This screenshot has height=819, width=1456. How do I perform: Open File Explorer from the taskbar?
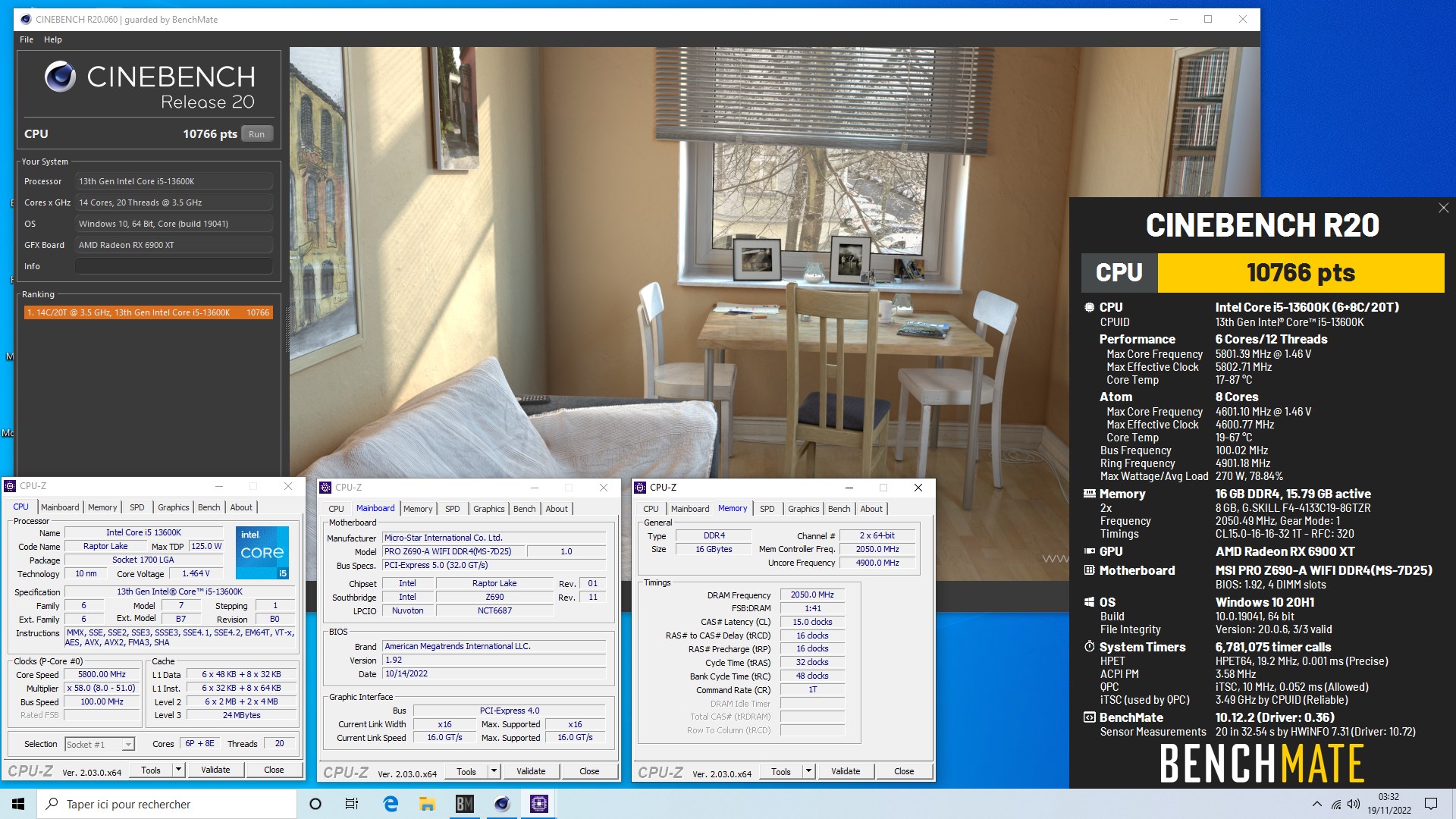click(427, 804)
